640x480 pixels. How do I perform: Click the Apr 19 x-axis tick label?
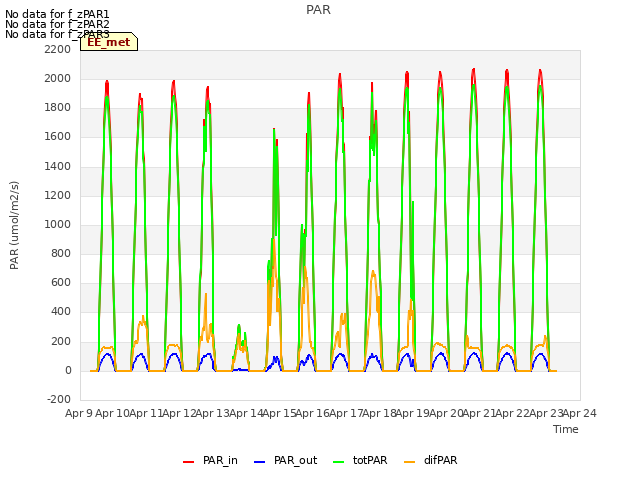[x=413, y=413]
